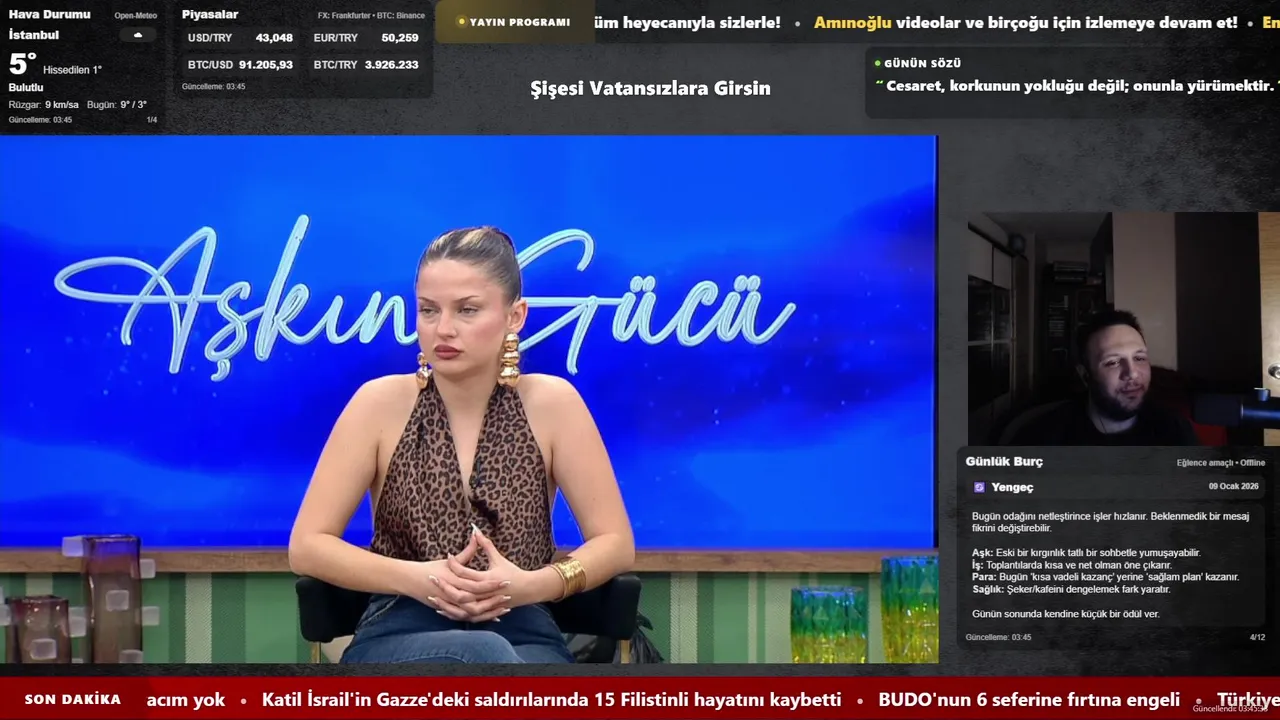Click the green dot beside GÜNÜN SÖZÜ
The width and height of the screenshot is (1280, 720).
(x=877, y=63)
